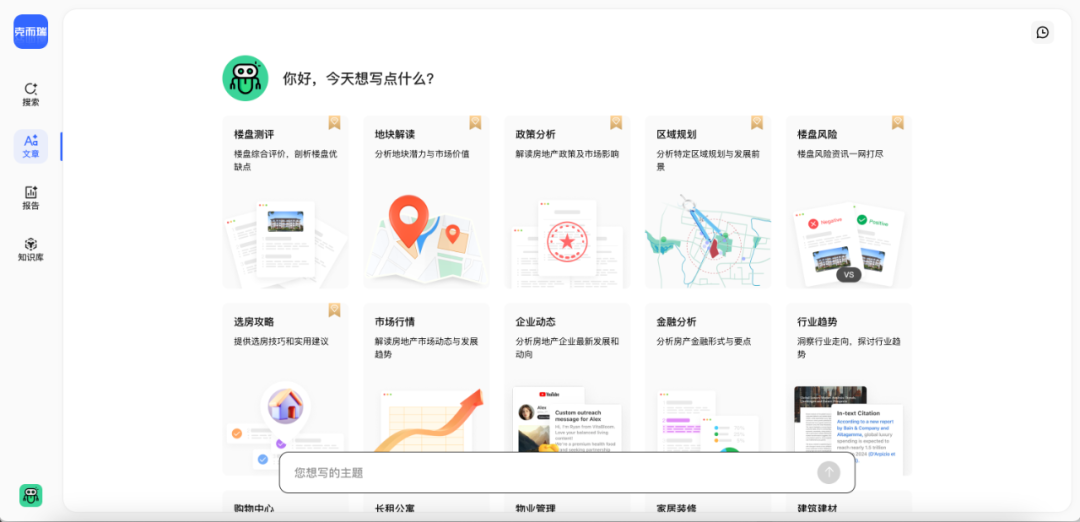The image size is (1080, 522).
Task: Click the robot avatar at the sidebar bottom
Action: click(x=31, y=495)
